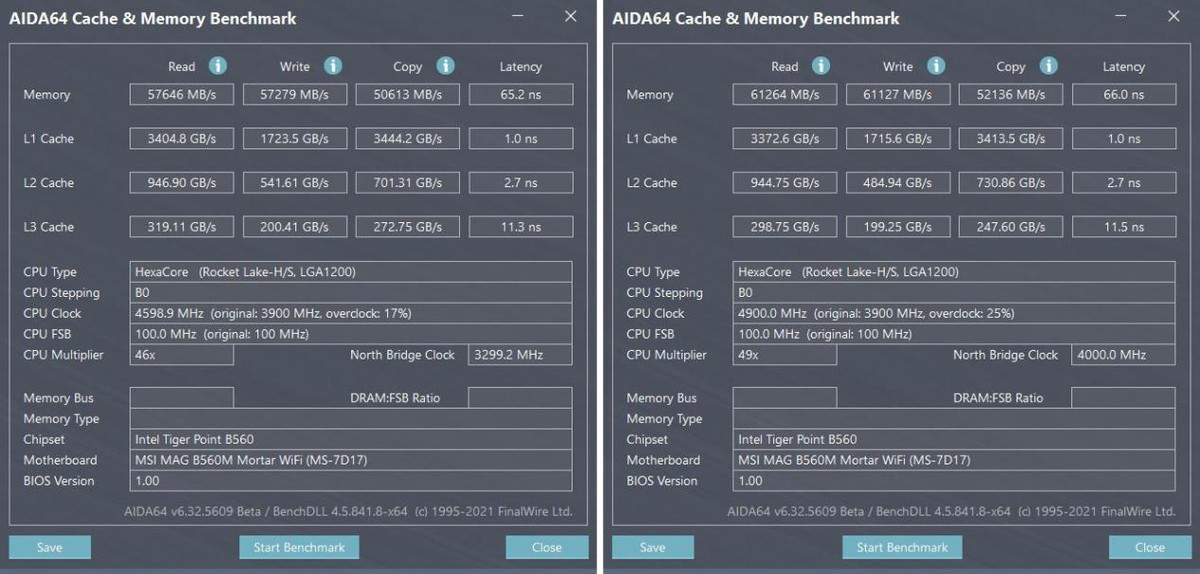Screen dimensions: 1200x574
Task: Click Motherboard field in the left window
Action: pyautogui.click(x=351, y=460)
